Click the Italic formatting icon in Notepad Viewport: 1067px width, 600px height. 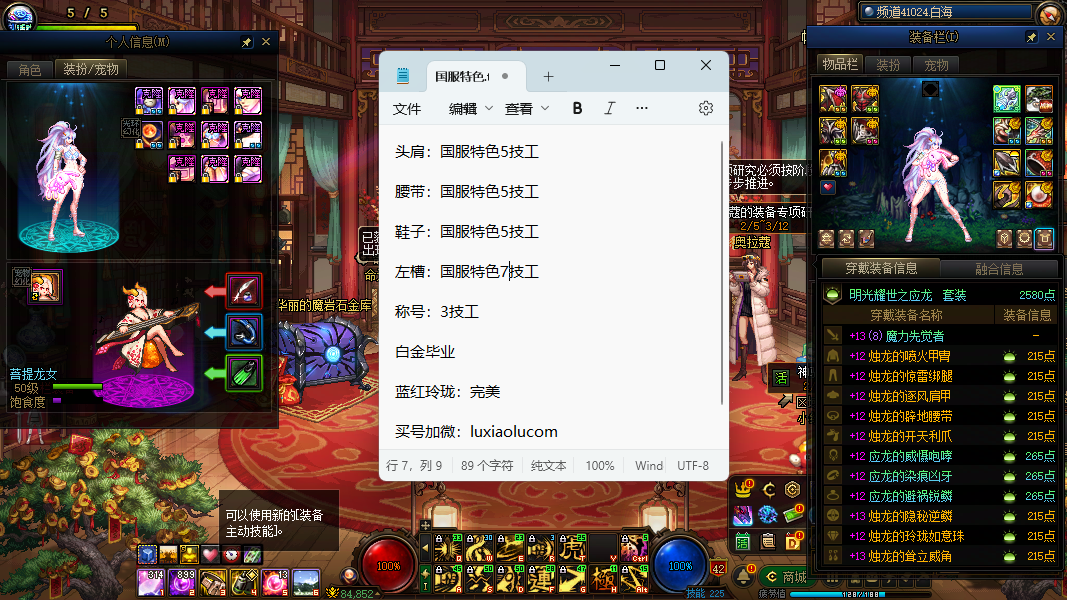(x=609, y=108)
